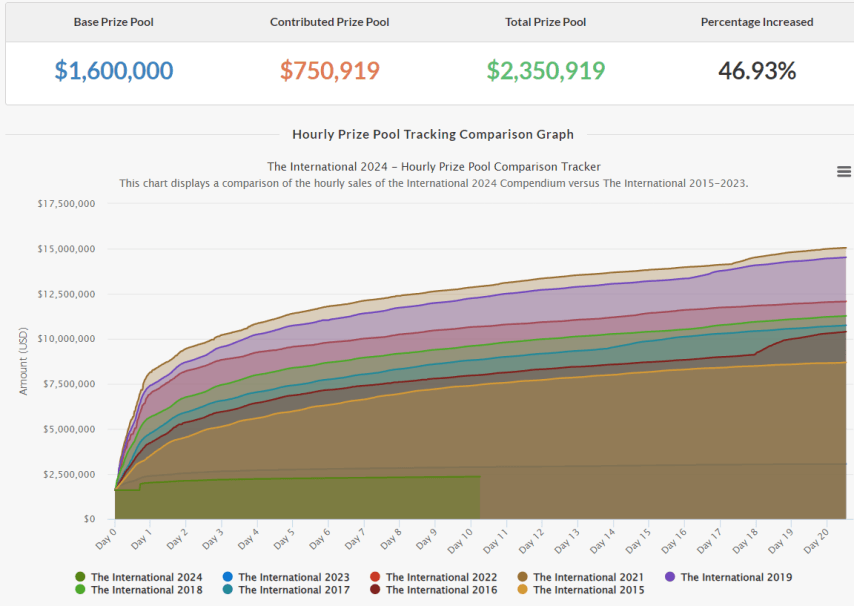Click the $15,000,000 y-axis label
Viewport: 854px width, 606px height.
click(66, 248)
